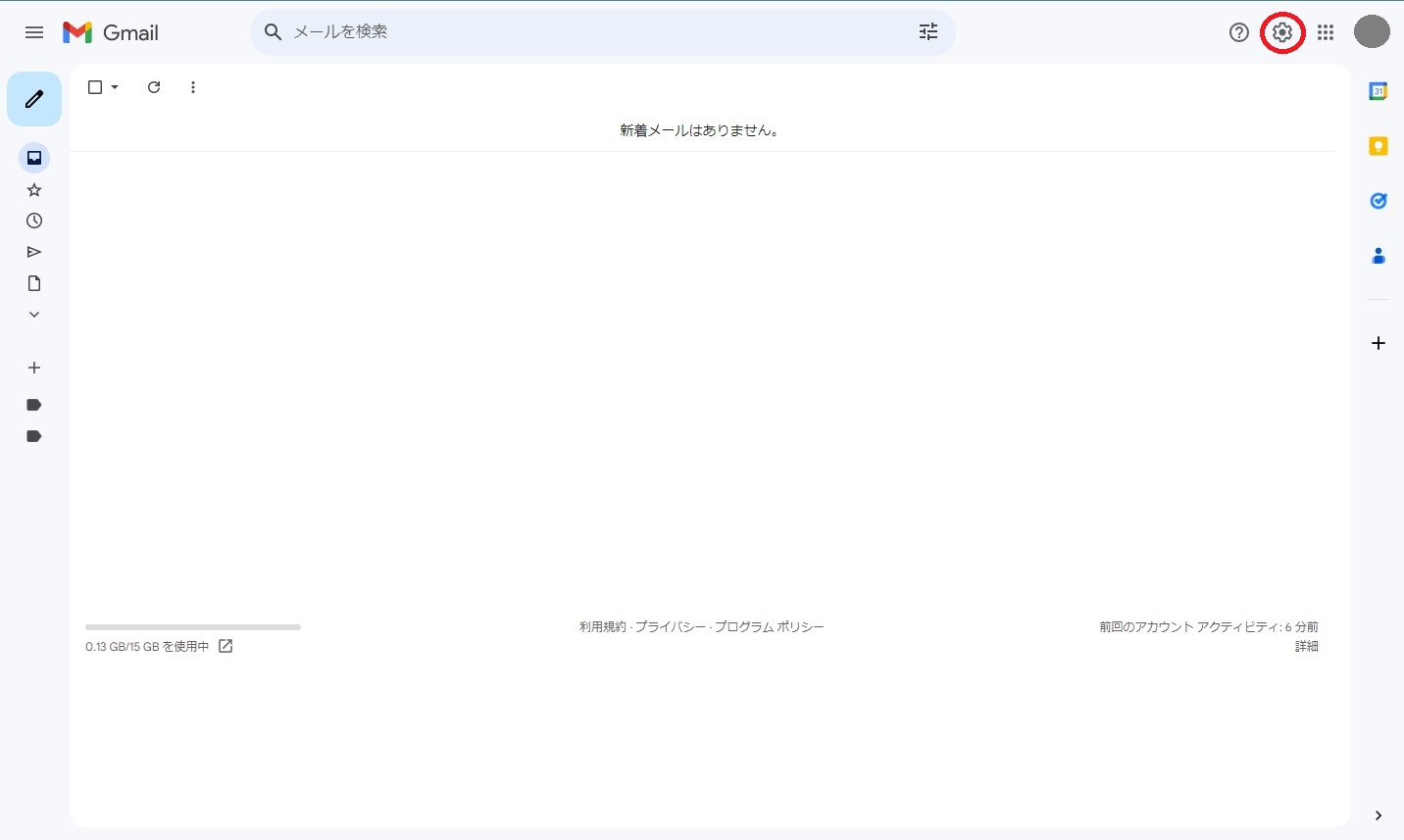Image resolution: width=1404 pixels, height=840 pixels.
Task: Open the プライバシー footer link
Action: tap(670, 626)
